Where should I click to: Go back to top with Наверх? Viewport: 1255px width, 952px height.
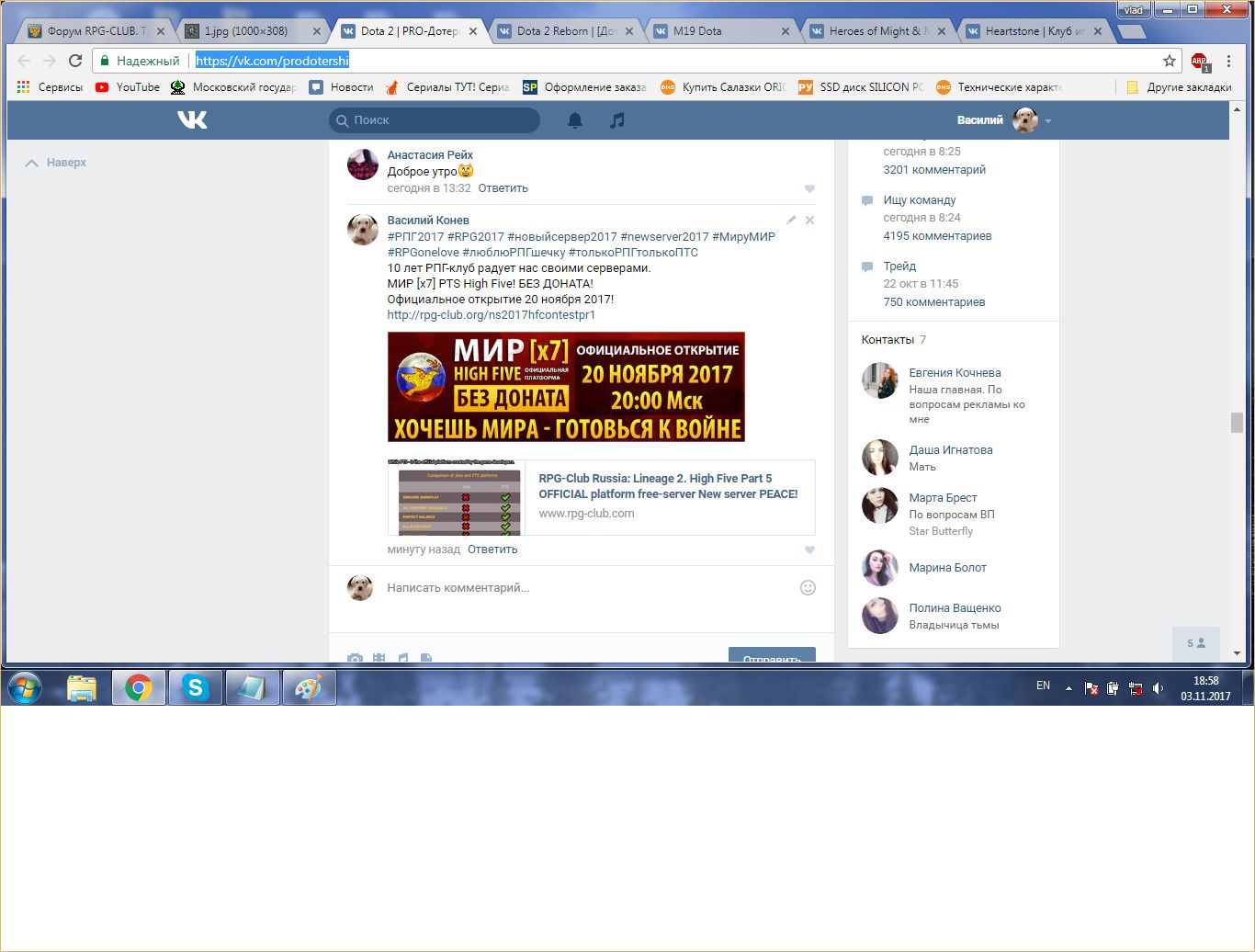[x=56, y=163]
